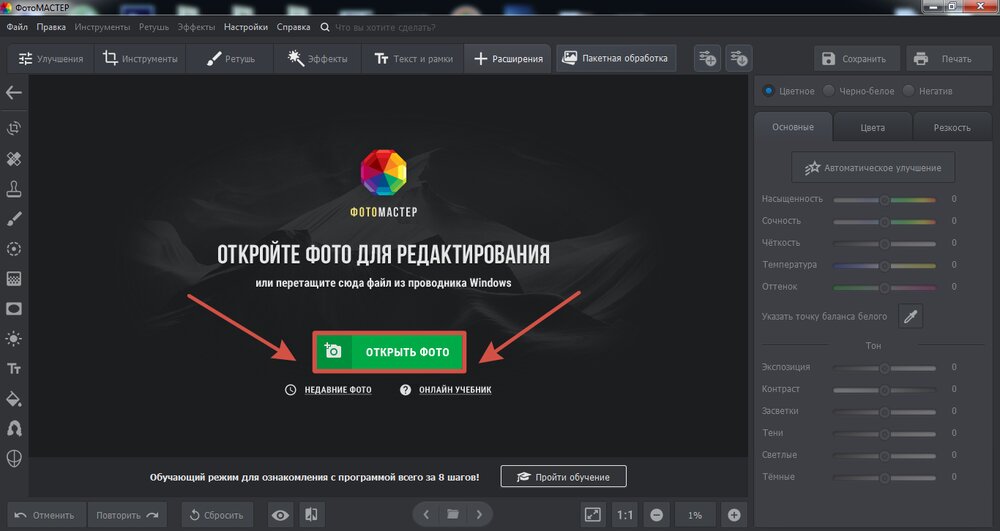Select the sun brightness icon in sidebar
Image resolution: width=1000 pixels, height=531 pixels.
(13, 338)
